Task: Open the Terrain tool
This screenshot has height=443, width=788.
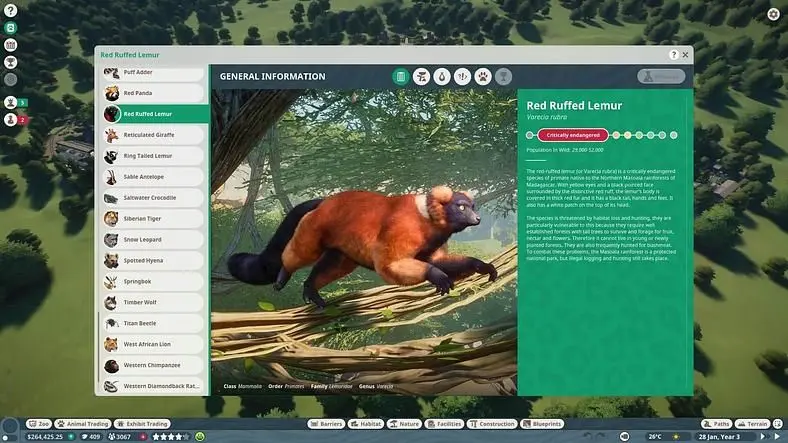Action: [752, 424]
